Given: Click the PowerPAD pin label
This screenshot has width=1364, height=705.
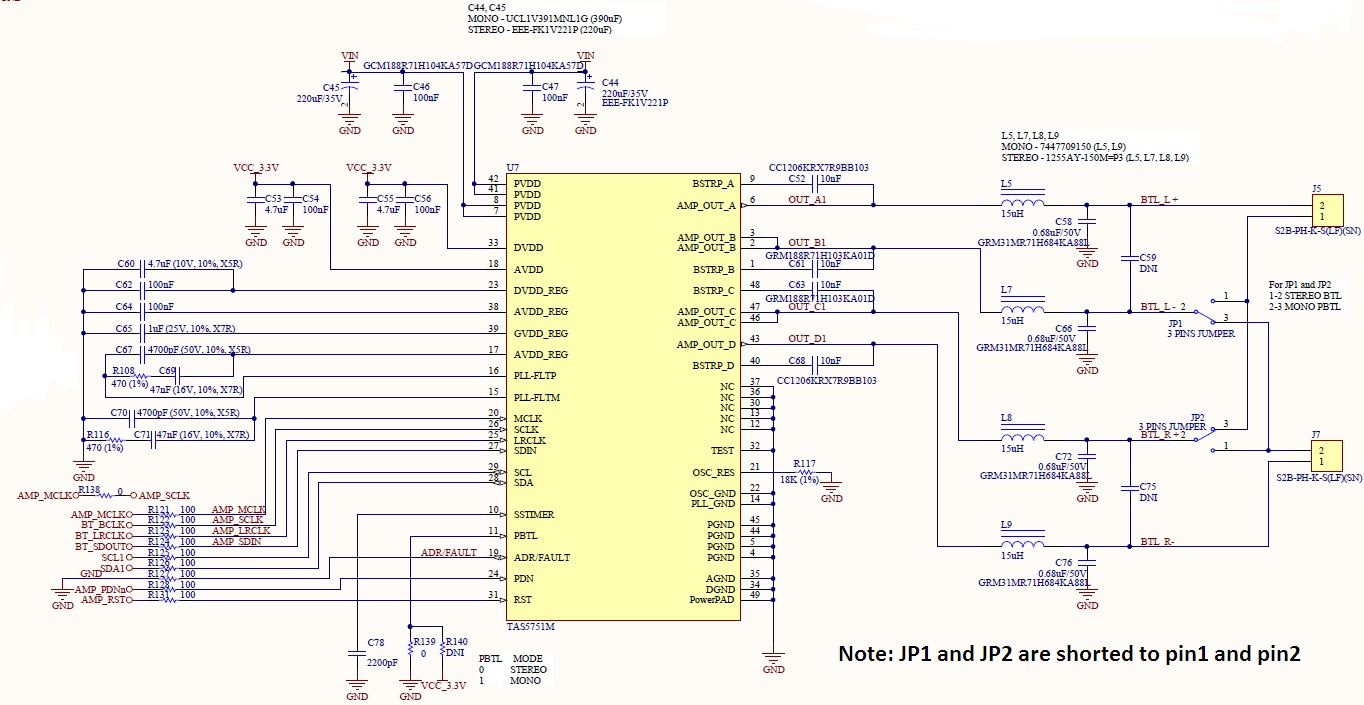Looking at the screenshot, I should (x=712, y=600).
